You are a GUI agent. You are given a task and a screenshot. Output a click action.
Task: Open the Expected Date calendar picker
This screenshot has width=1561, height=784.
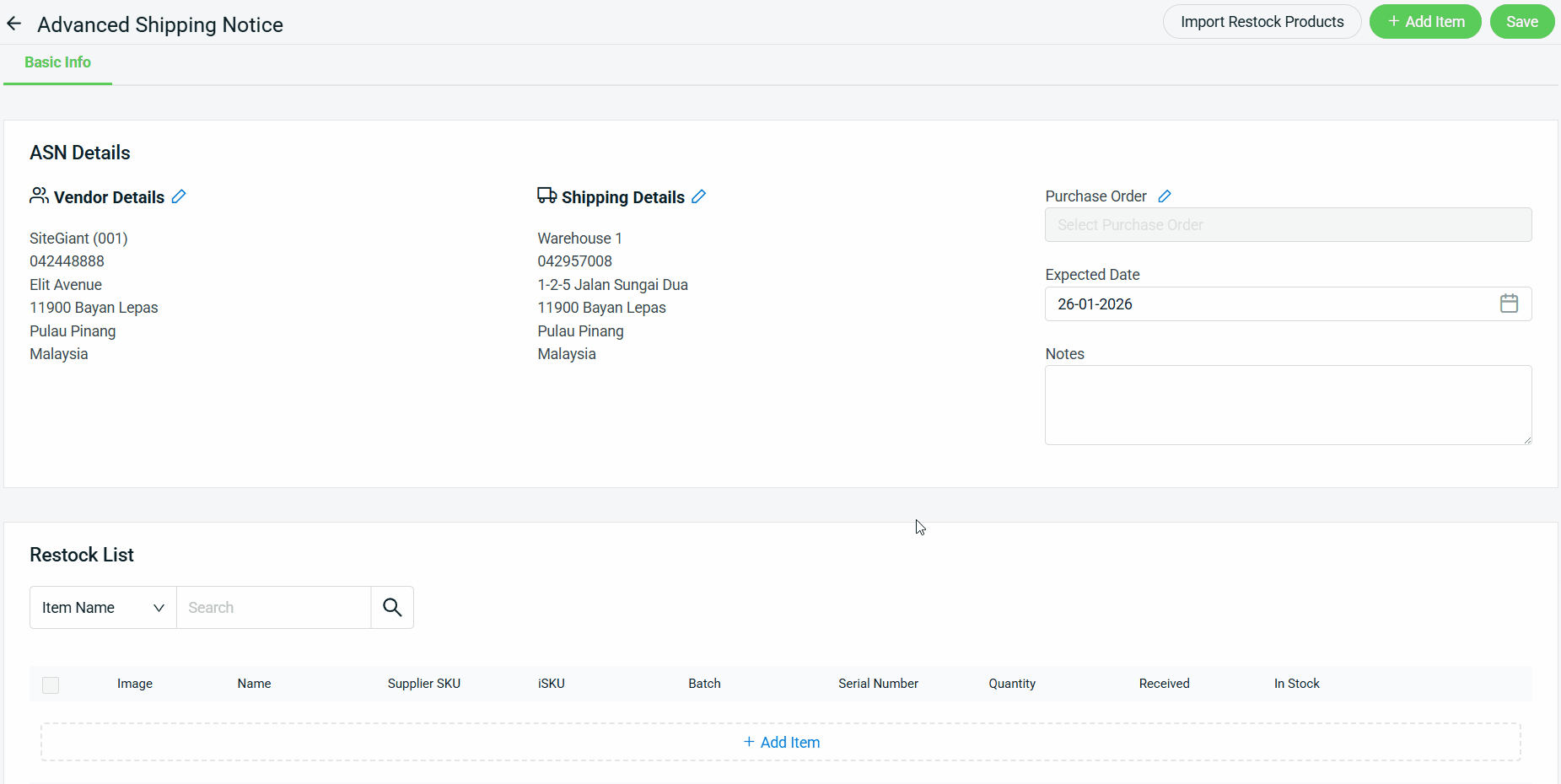pyautogui.click(x=1509, y=303)
